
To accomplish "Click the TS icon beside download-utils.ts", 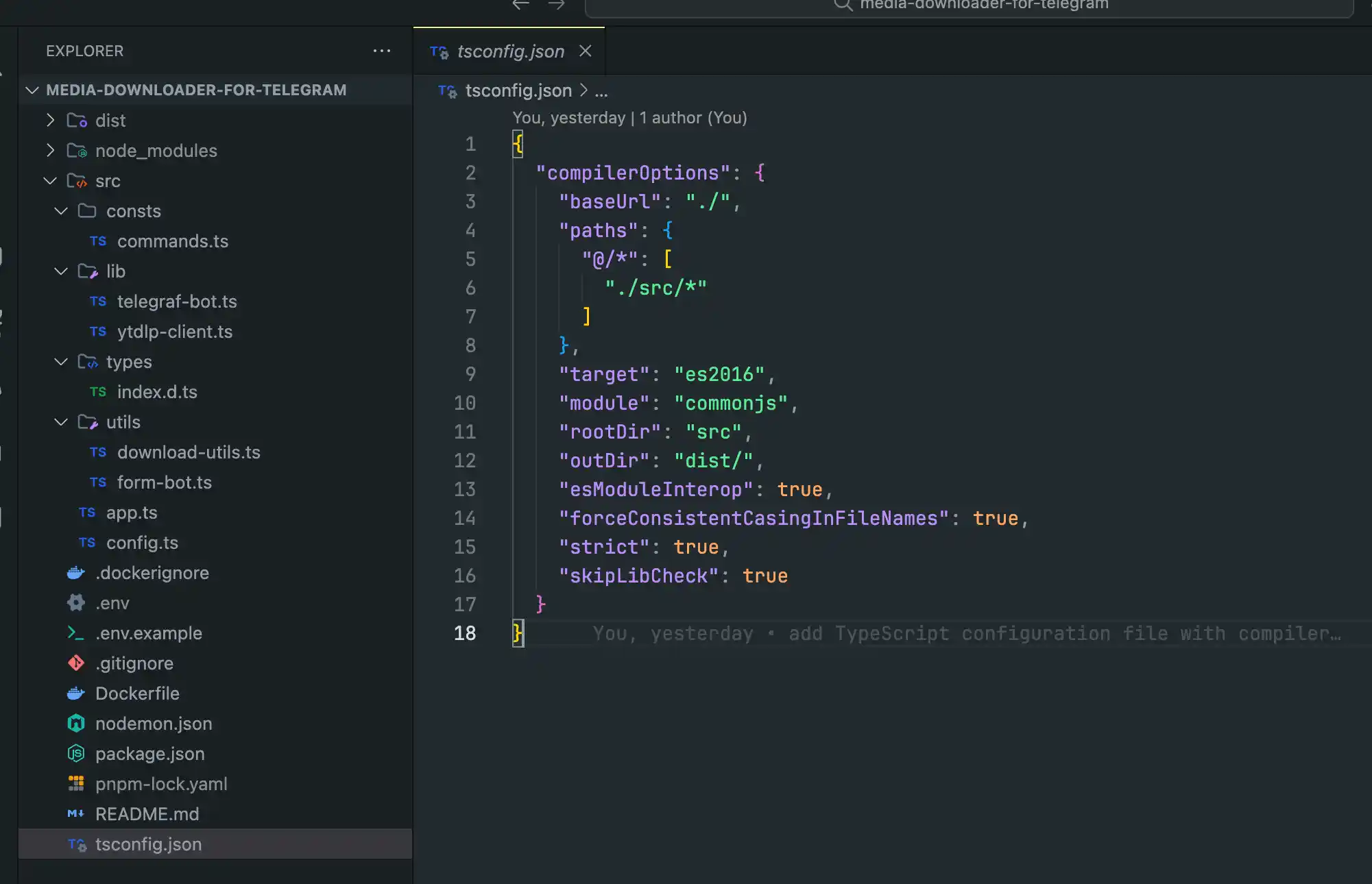I will click(98, 452).
